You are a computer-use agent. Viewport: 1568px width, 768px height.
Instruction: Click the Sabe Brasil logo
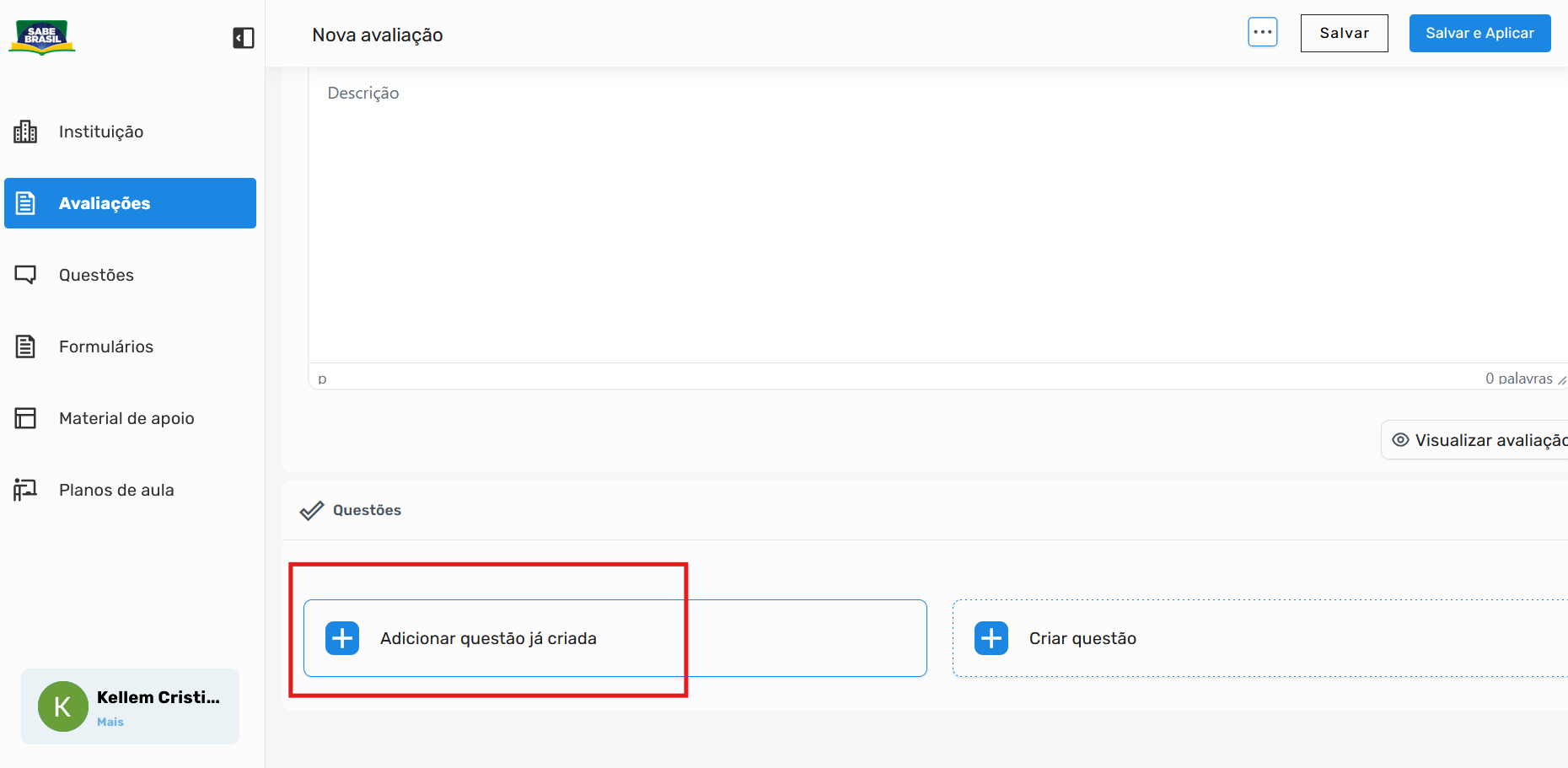42,38
